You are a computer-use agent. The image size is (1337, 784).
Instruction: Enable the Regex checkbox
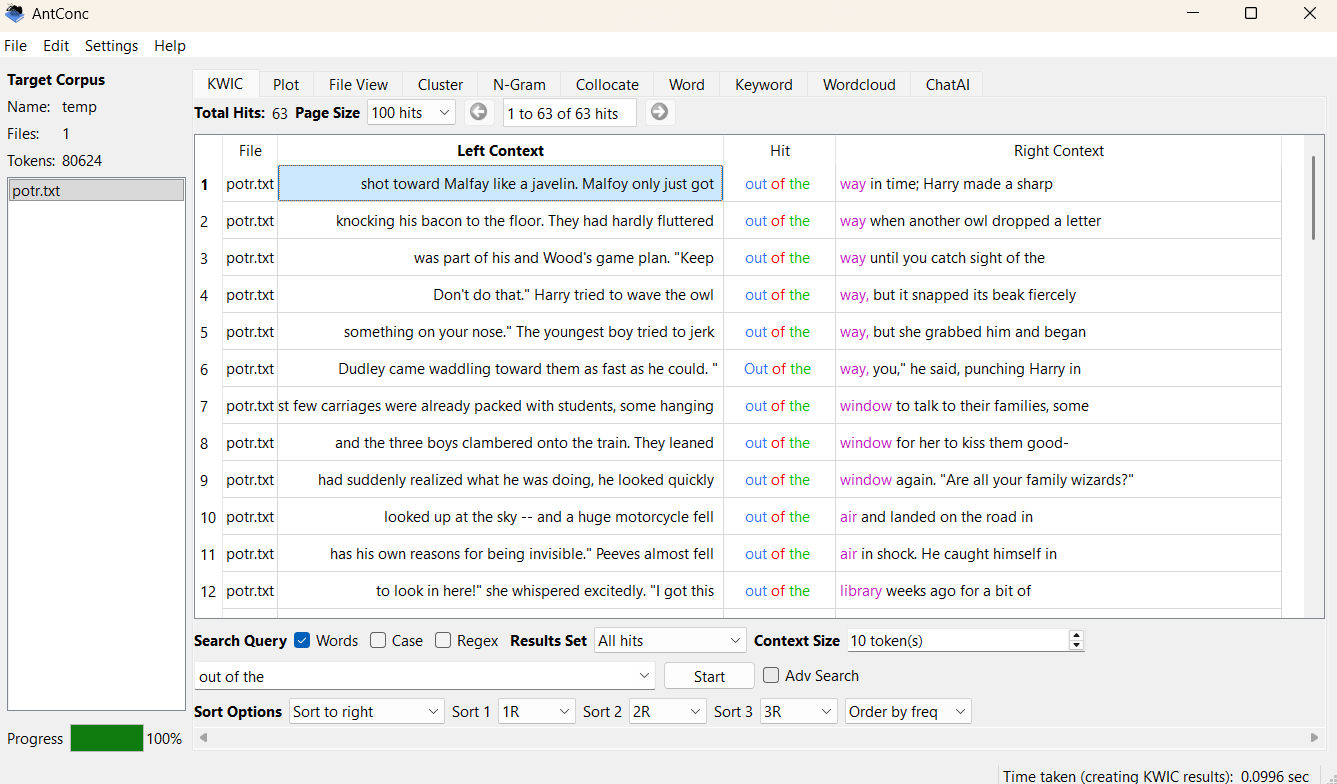pos(443,641)
